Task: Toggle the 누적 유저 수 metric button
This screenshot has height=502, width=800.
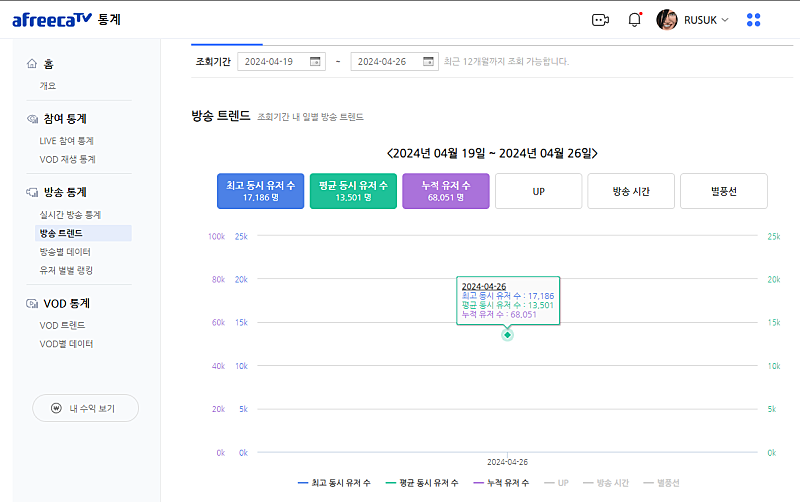Action: click(x=446, y=191)
